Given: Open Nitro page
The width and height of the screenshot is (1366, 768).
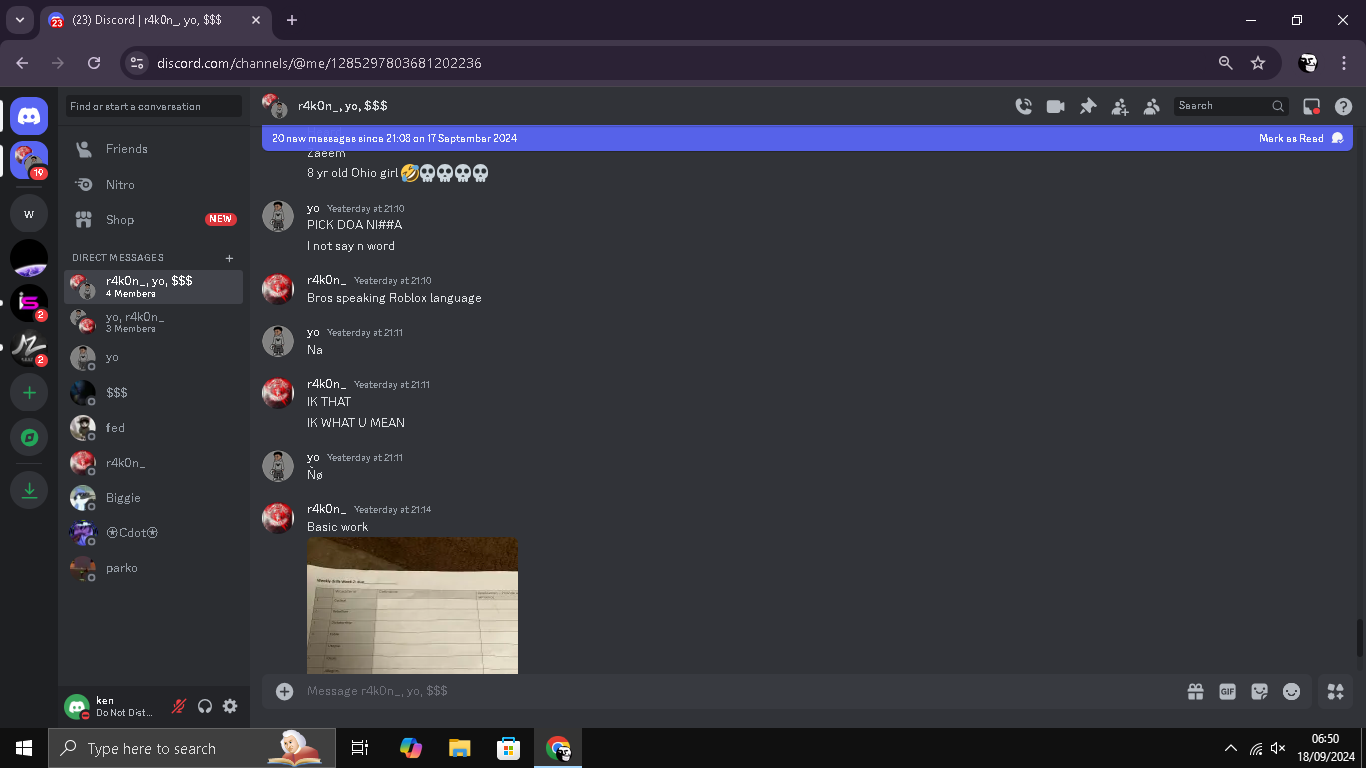Looking at the screenshot, I should pyautogui.click(x=153, y=185).
